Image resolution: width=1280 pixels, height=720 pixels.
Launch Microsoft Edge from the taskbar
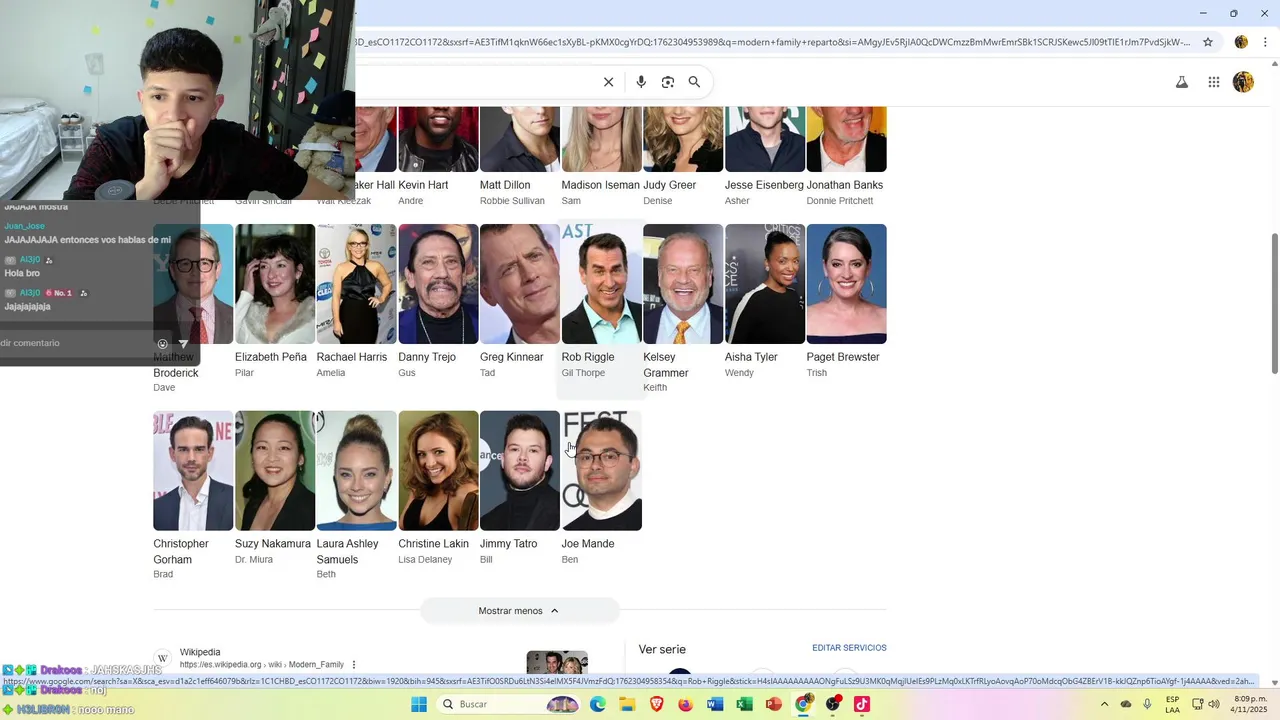[x=598, y=704]
